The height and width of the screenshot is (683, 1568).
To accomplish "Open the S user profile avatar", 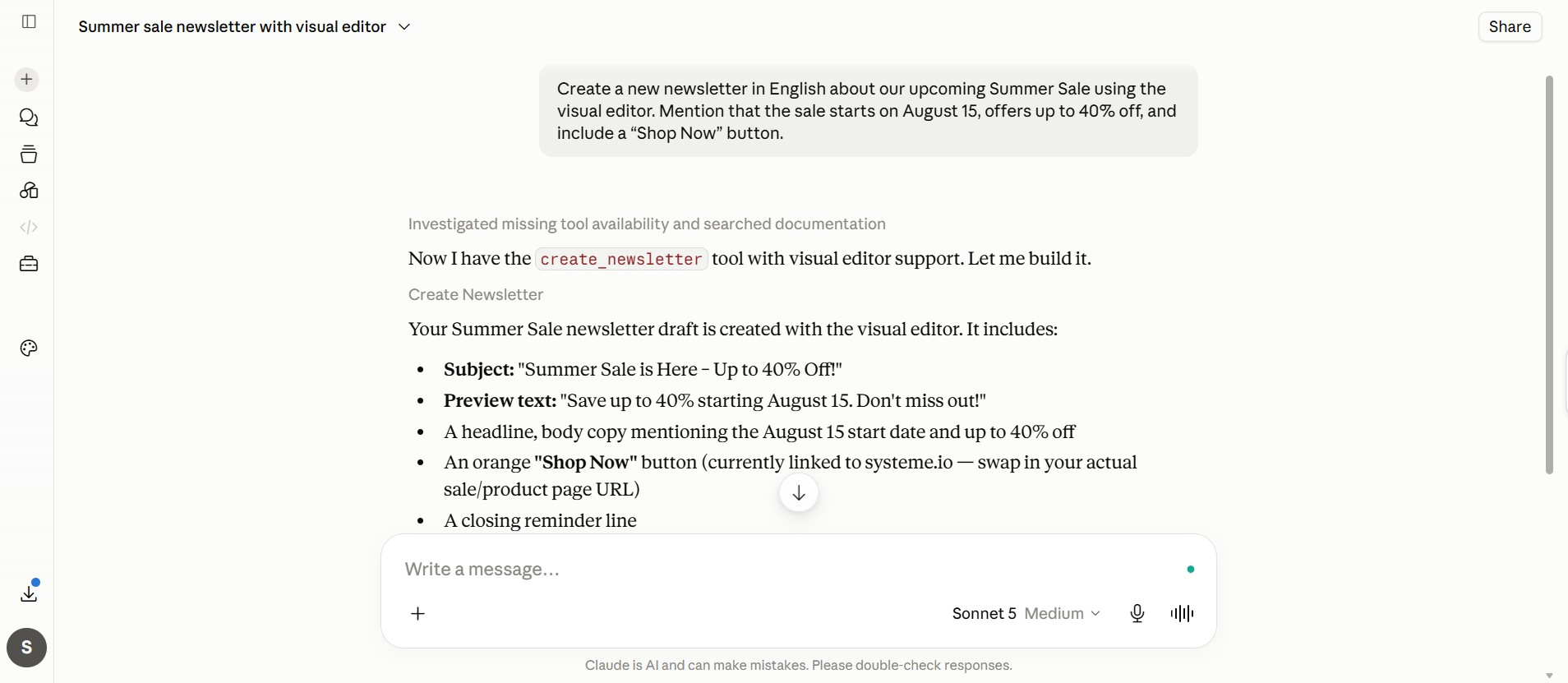I will (27, 648).
